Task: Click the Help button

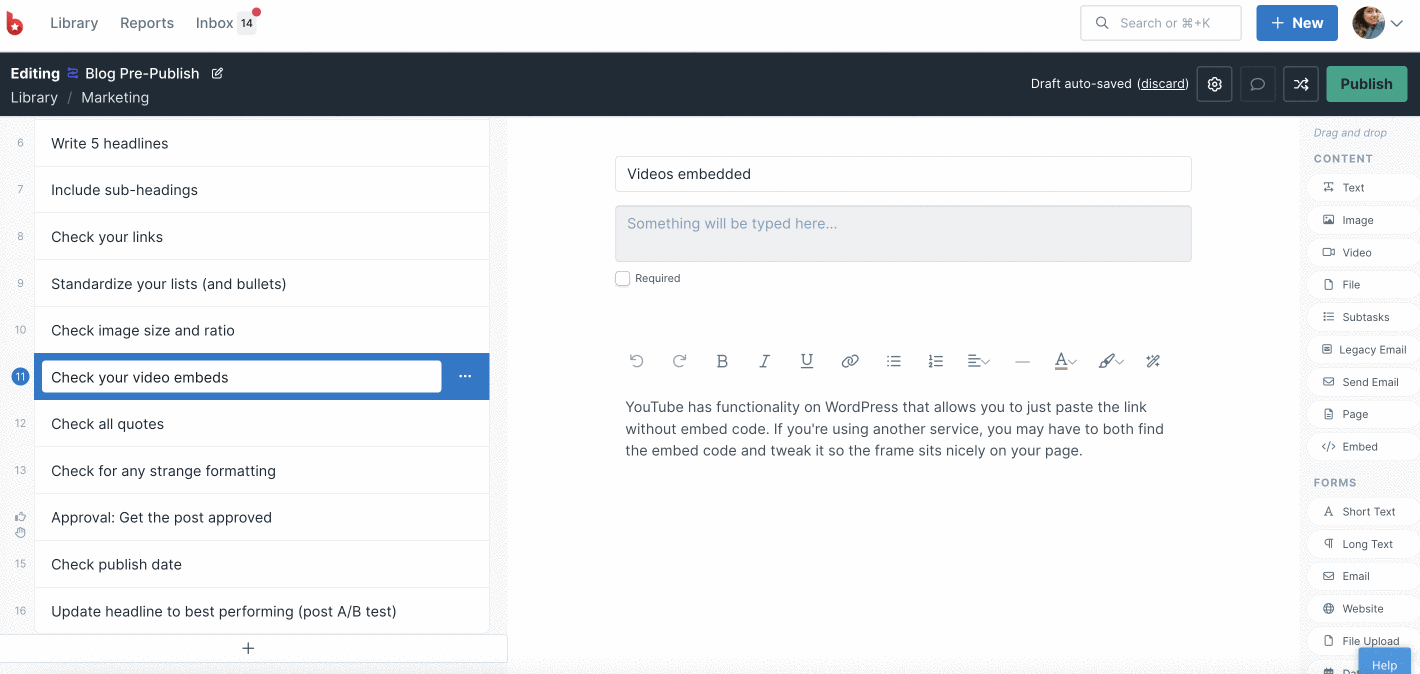Action: [x=1384, y=661]
